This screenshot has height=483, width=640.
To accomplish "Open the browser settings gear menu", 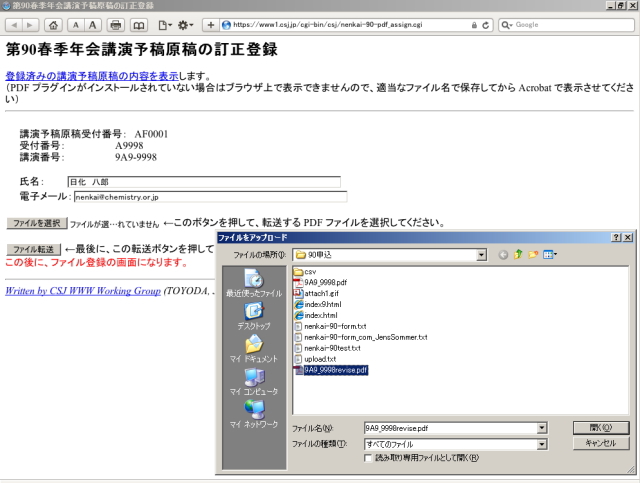I will [186, 24].
